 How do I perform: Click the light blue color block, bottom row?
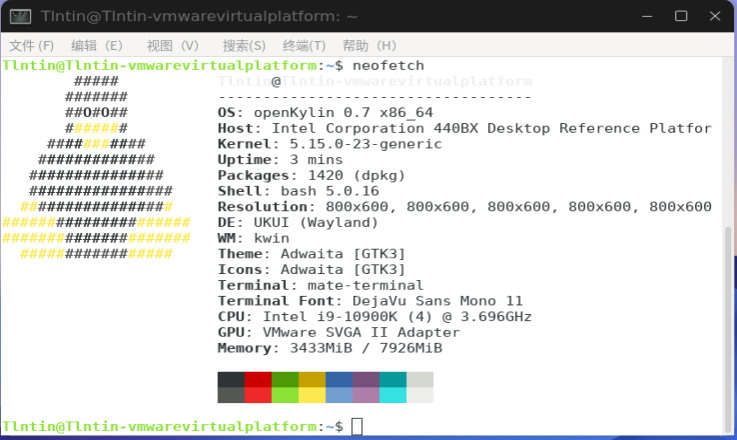pos(339,395)
